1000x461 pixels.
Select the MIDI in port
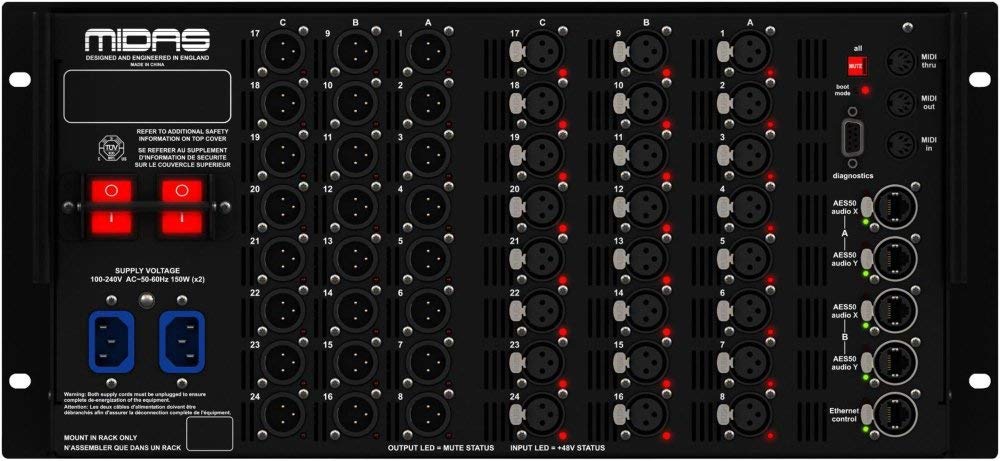[898, 143]
